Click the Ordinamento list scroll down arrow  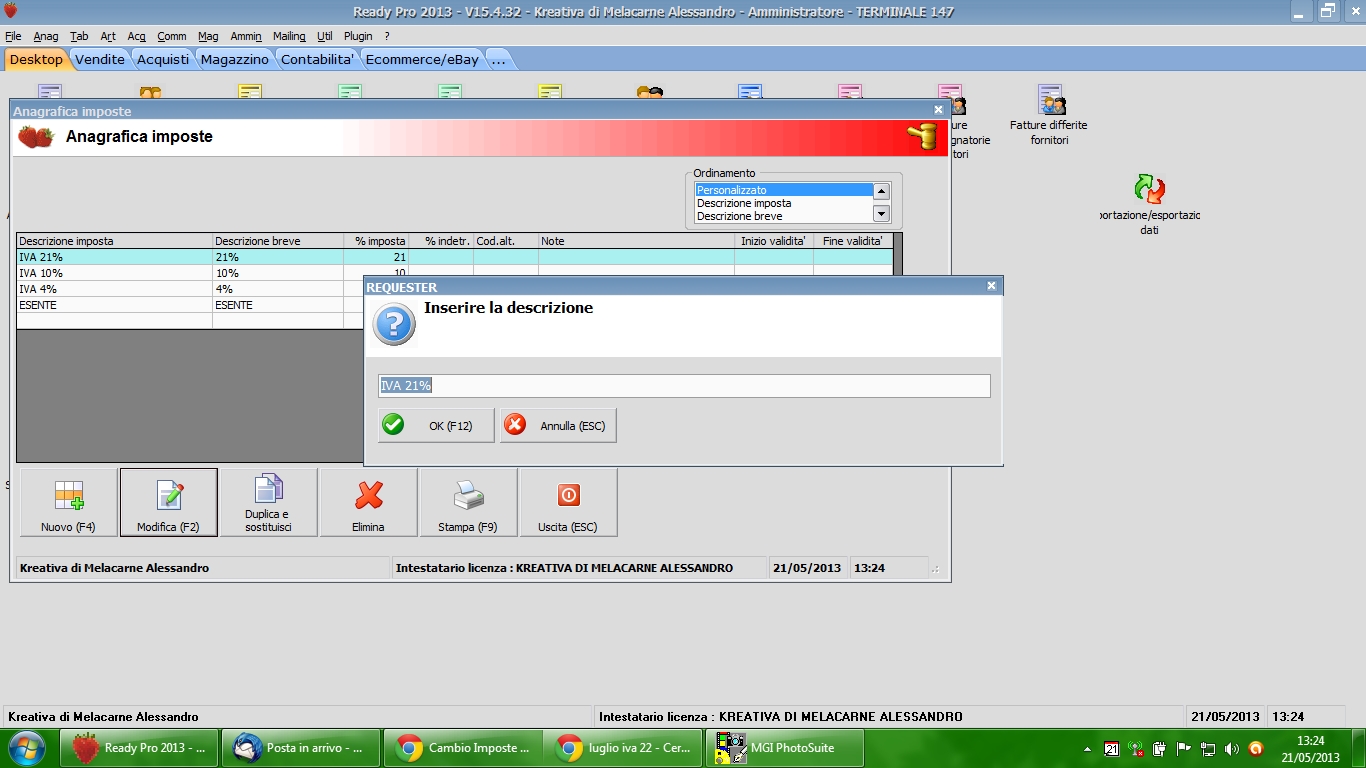[881, 213]
